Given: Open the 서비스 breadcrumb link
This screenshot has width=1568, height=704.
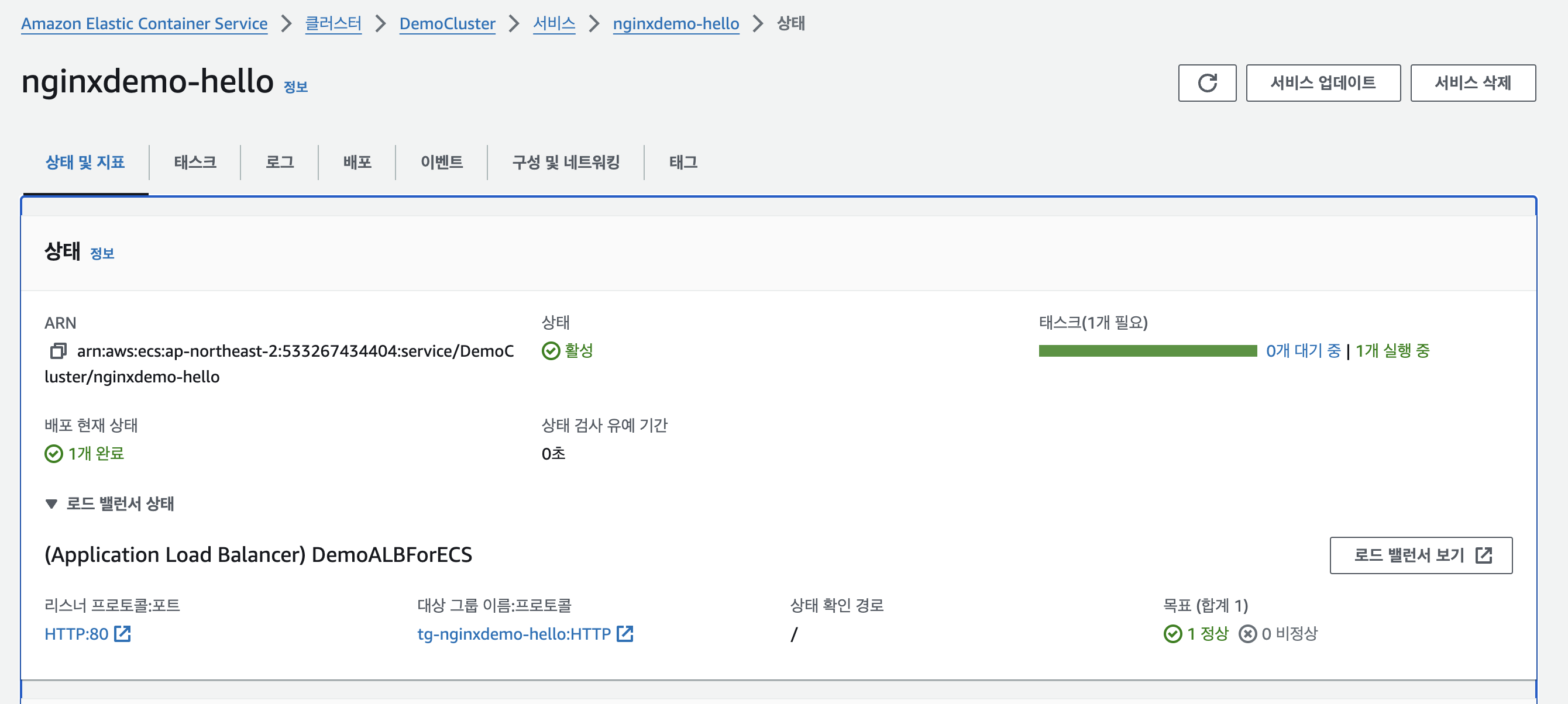Looking at the screenshot, I should point(554,24).
